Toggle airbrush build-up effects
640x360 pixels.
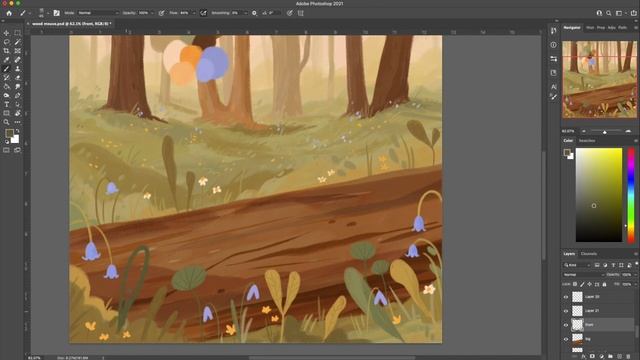click(x=203, y=13)
